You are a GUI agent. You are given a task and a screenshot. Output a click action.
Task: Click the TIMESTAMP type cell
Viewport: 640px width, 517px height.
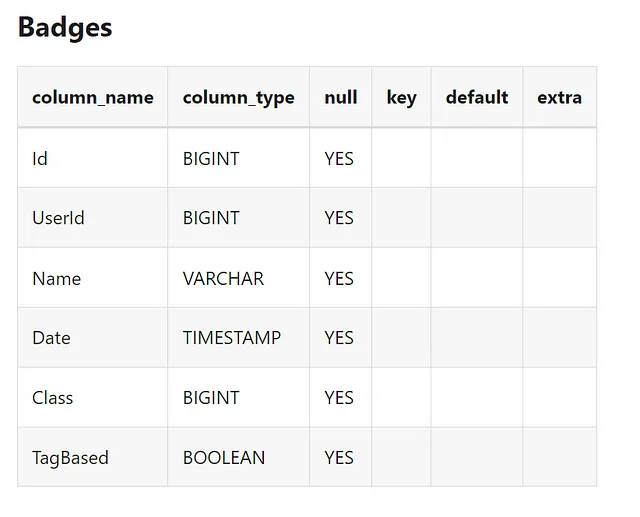[x=238, y=338]
